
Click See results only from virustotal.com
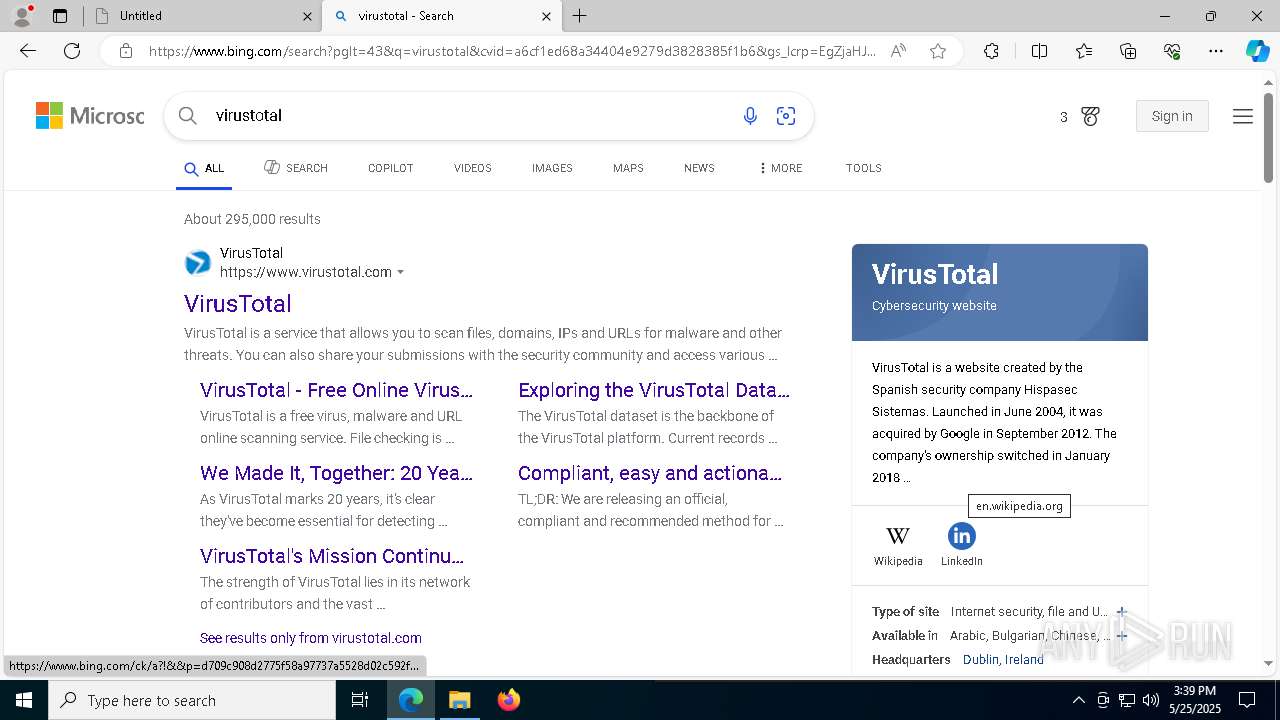click(311, 638)
